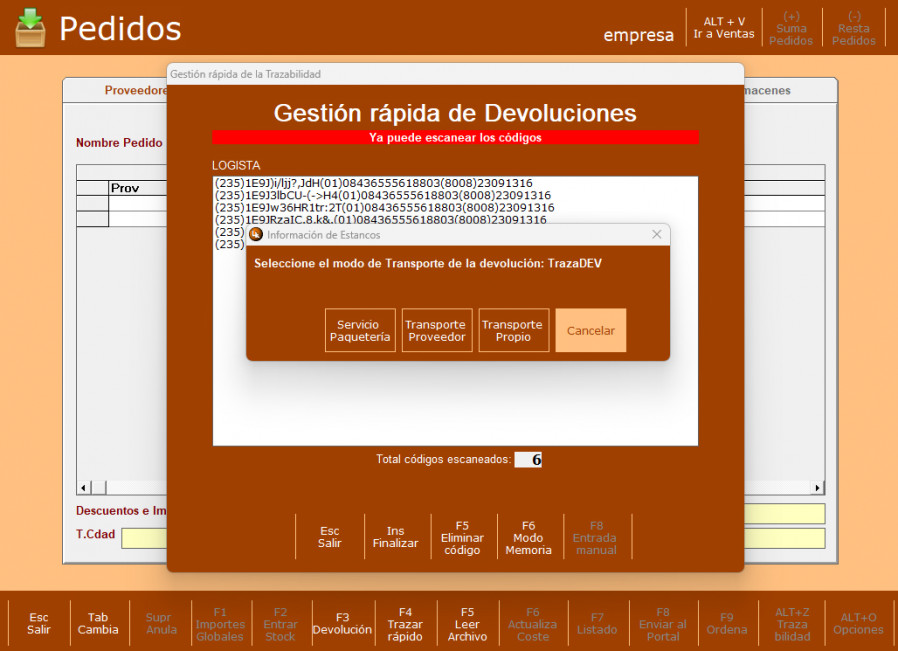Choose Servicio Paquetería transport mode
Screen dimensions: 898x651
pyautogui.click(x=360, y=331)
